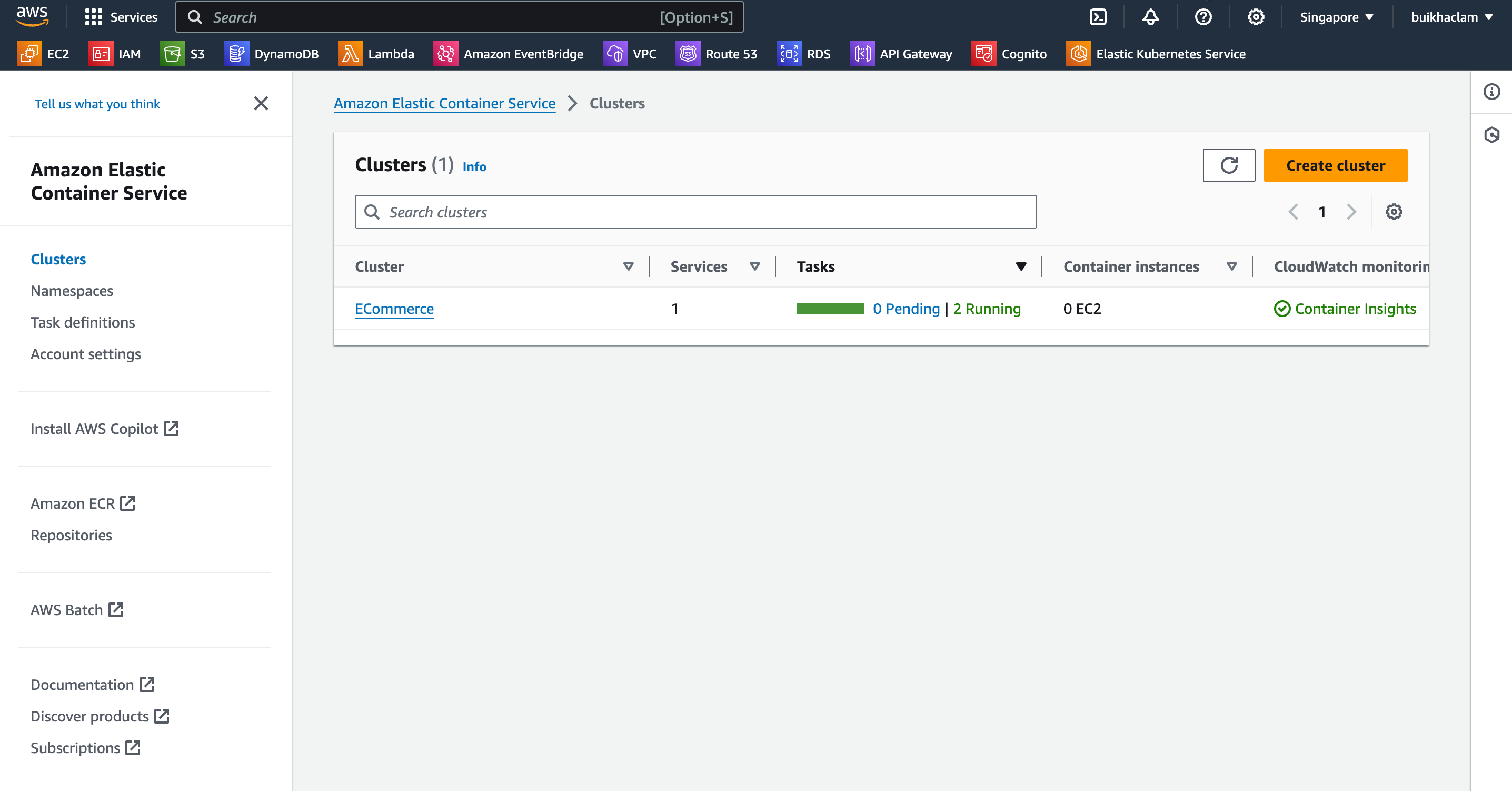
Task: Click the 2 Running tasks link
Action: (987, 309)
